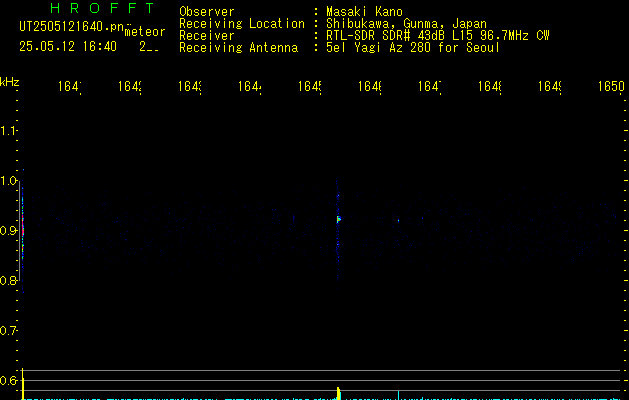Screen dimensions: 629x400
Task: Click the 1650 time axis label
Action: 611,86
